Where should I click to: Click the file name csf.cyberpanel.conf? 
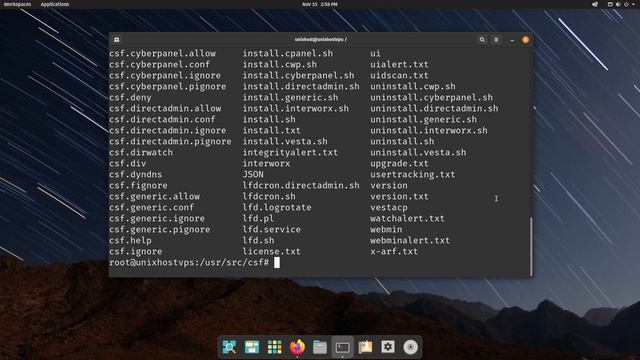pyautogui.click(x=160, y=64)
